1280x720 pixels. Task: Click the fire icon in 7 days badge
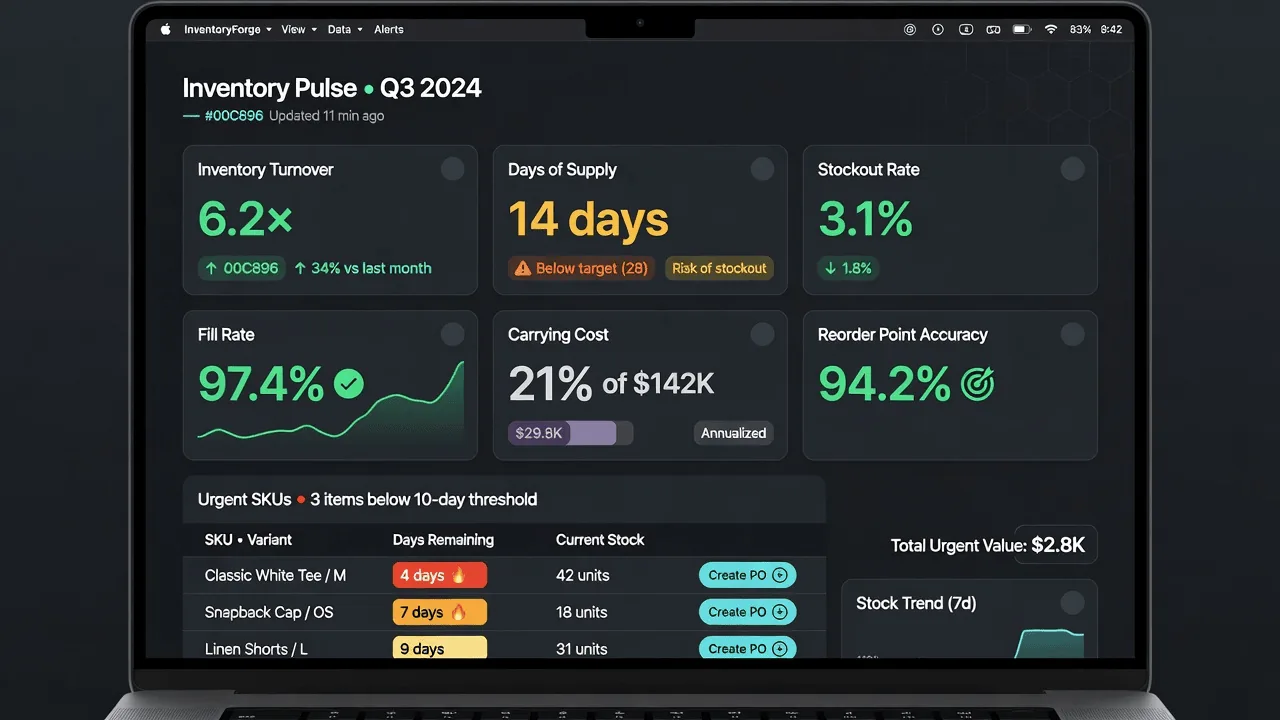point(458,612)
